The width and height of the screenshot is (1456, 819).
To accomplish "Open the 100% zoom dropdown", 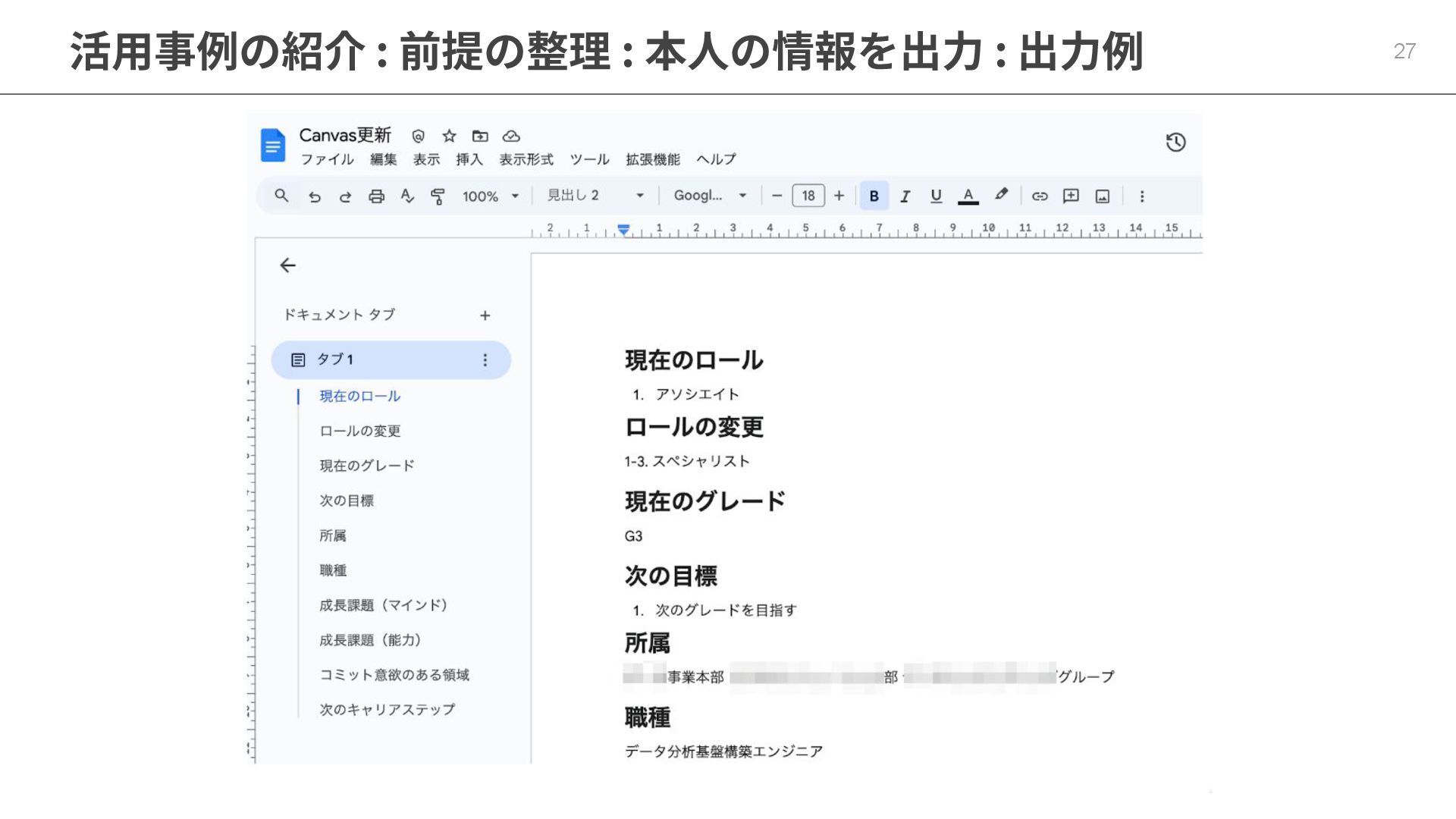I will [491, 196].
